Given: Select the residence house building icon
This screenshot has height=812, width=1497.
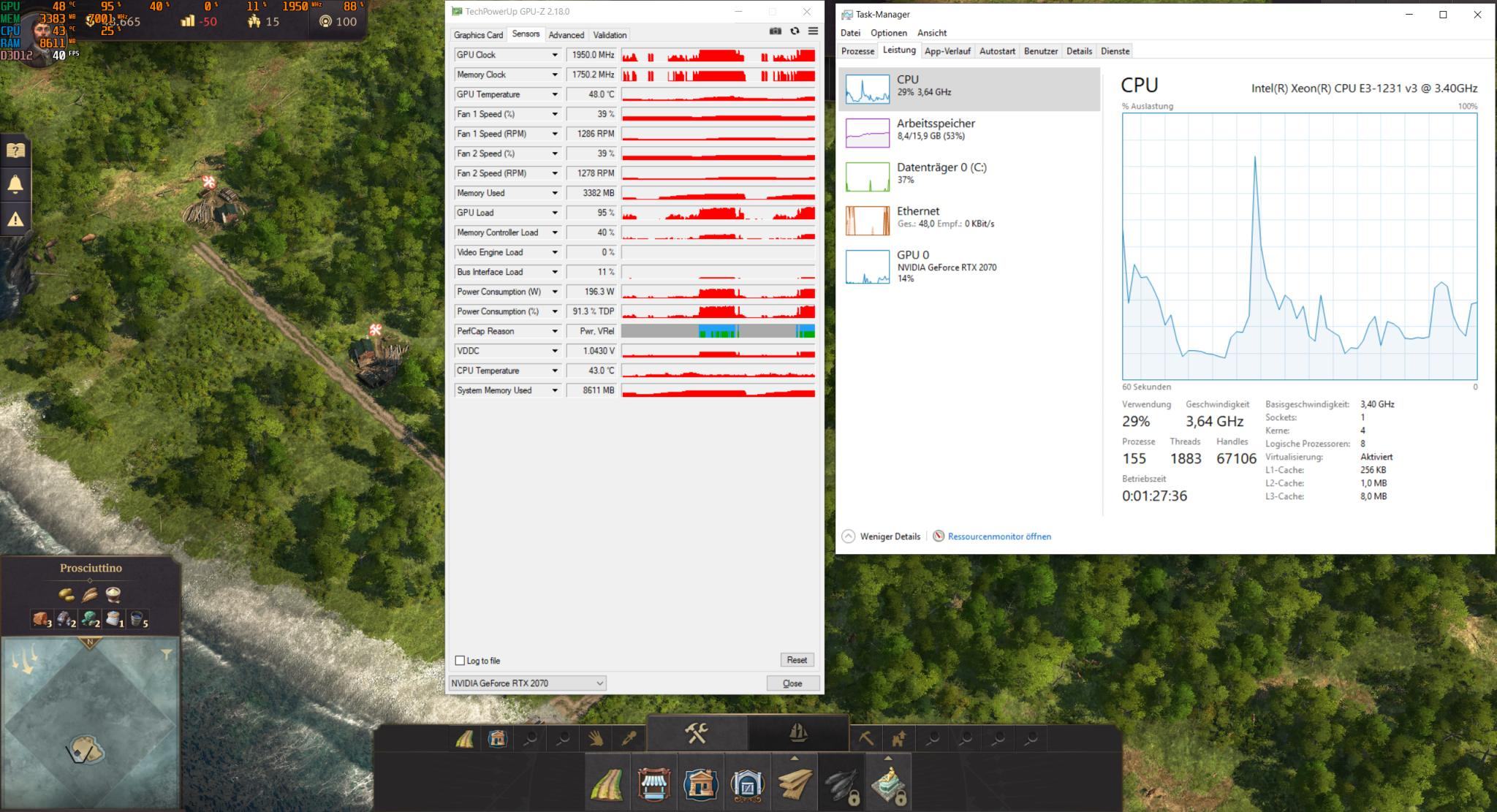Looking at the screenshot, I should tap(700, 784).
